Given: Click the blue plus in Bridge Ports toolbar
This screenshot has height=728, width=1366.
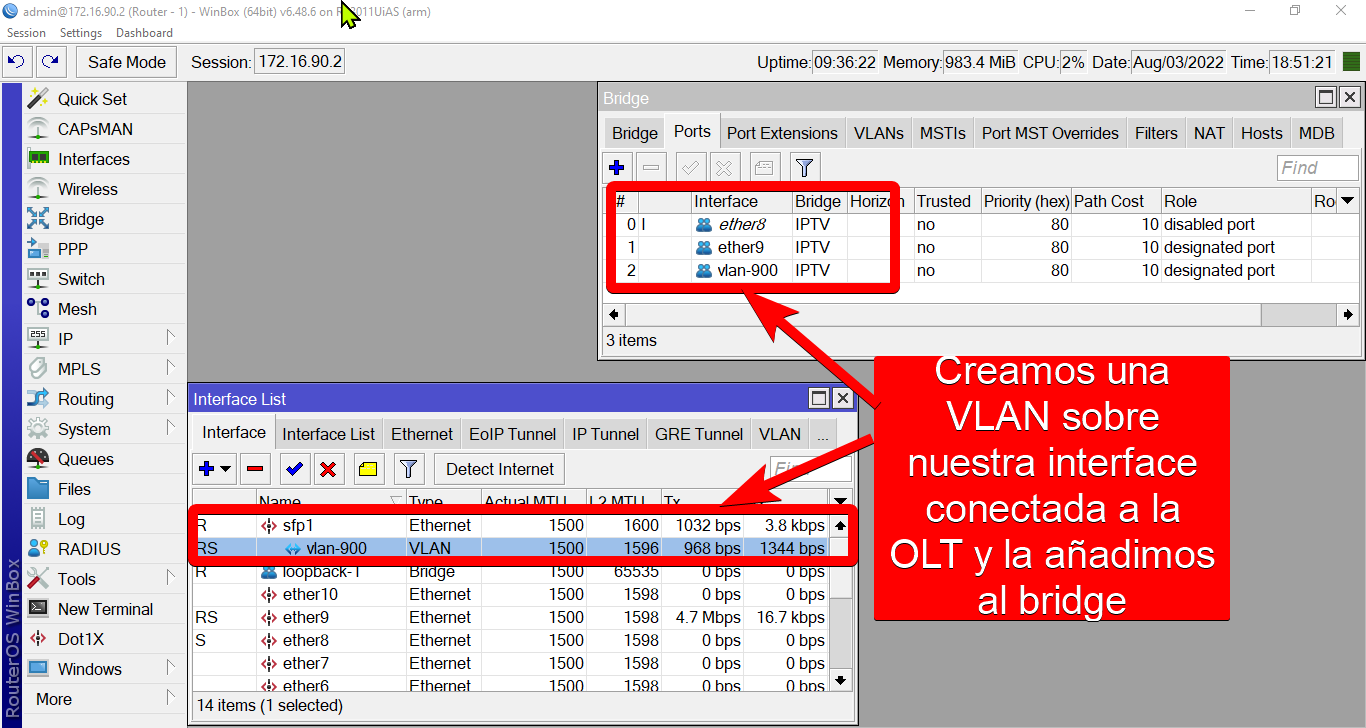Looking at the screenshot, I should pos(617,167).
